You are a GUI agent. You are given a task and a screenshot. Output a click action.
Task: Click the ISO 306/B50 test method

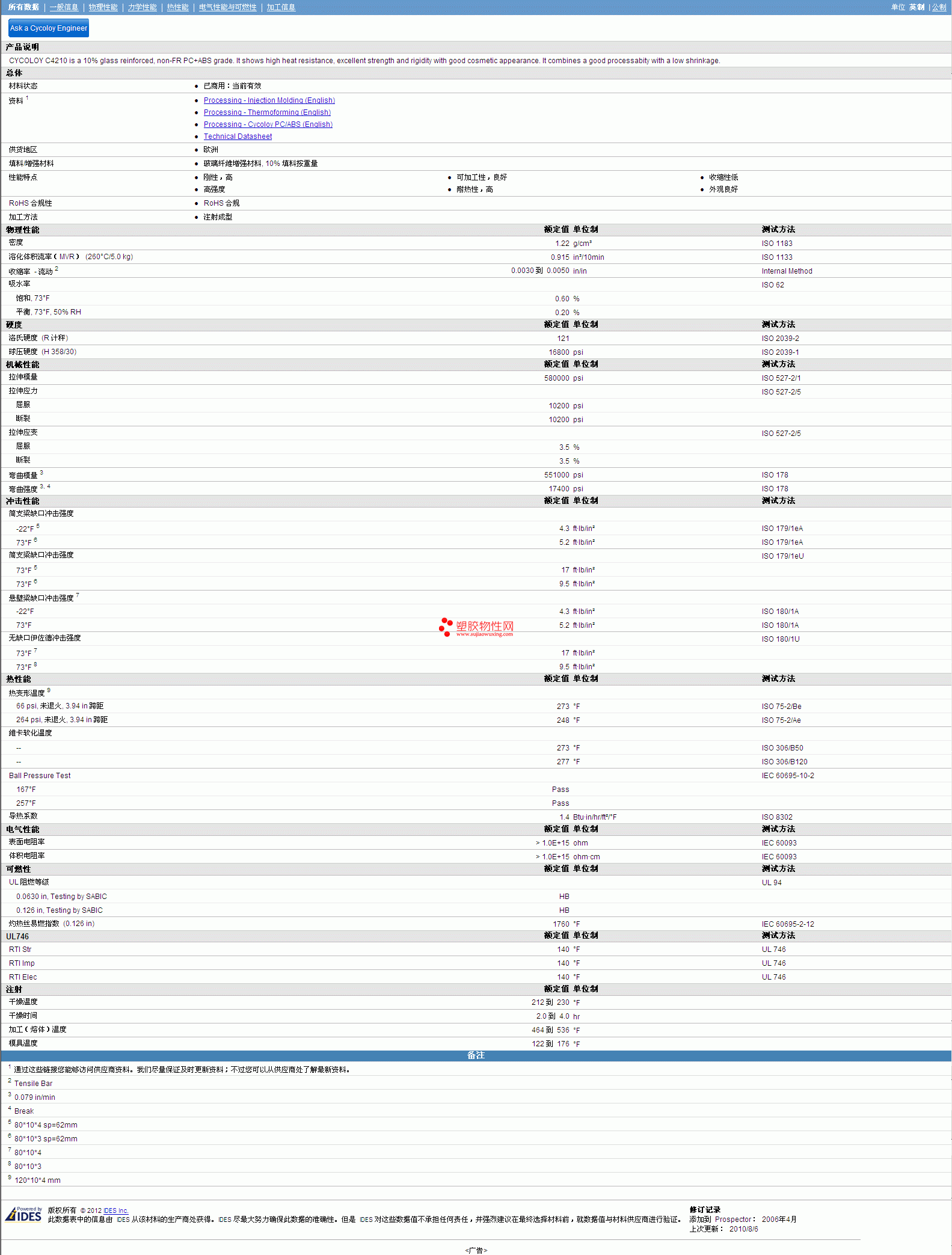[x=782, y=748]
